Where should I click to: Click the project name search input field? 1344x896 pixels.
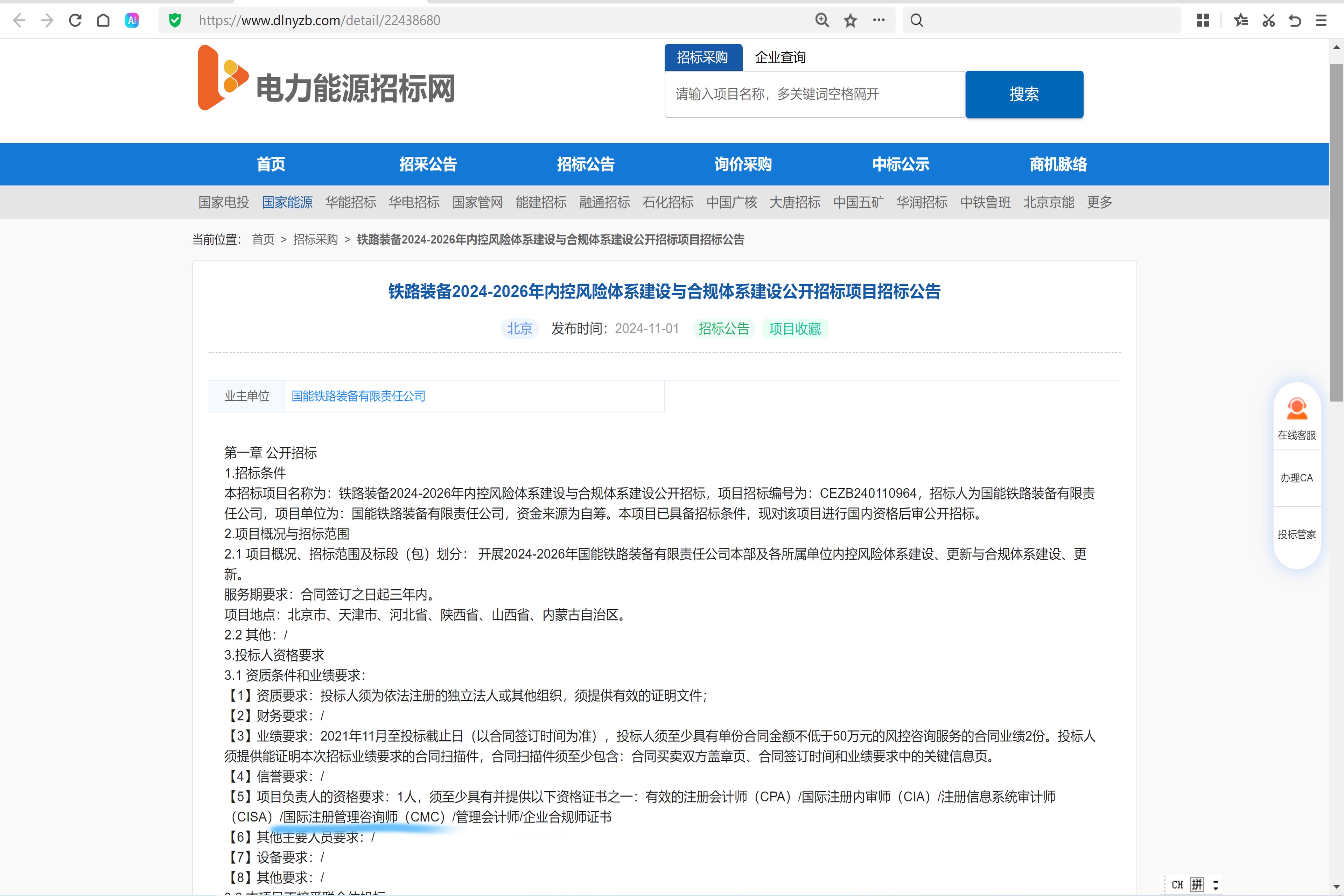pos(814,94)
